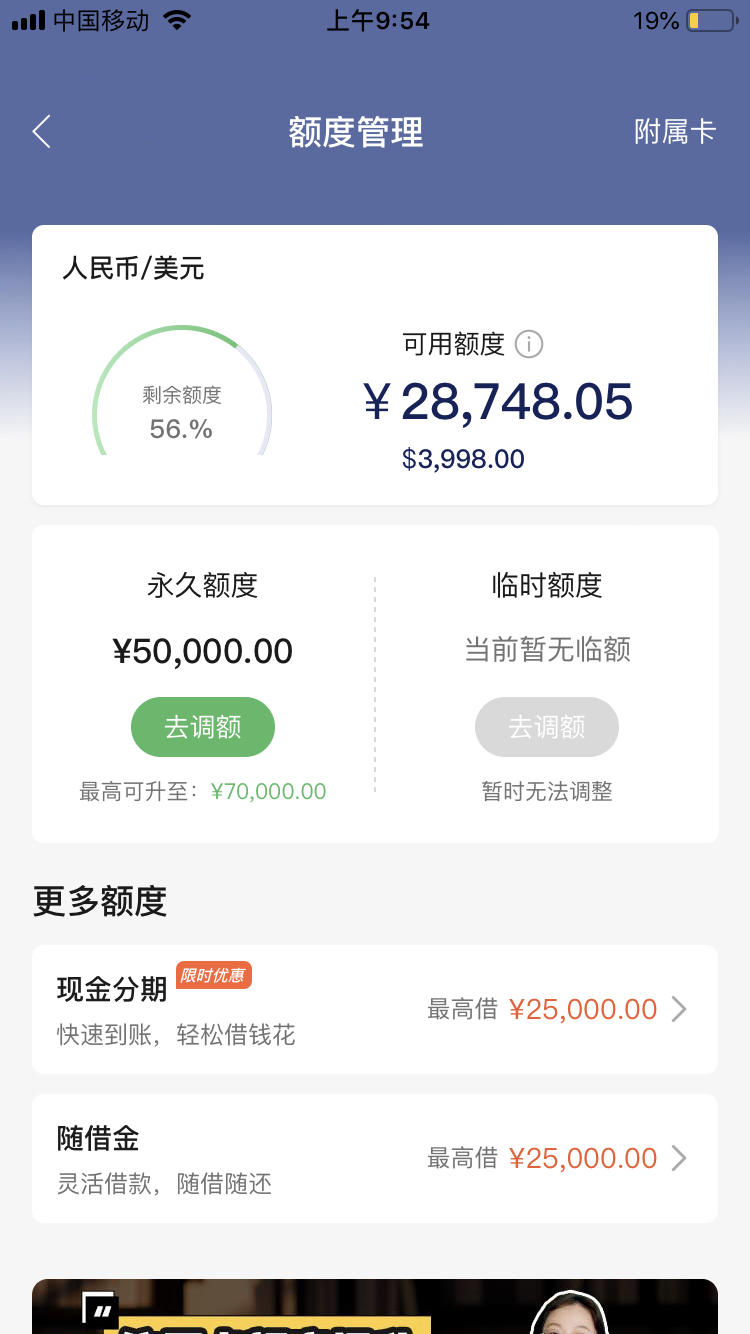Tap the greyed 去调额 button under 临时额度
Viewport: 750px width, 1334px height.
tap(547, 727)
